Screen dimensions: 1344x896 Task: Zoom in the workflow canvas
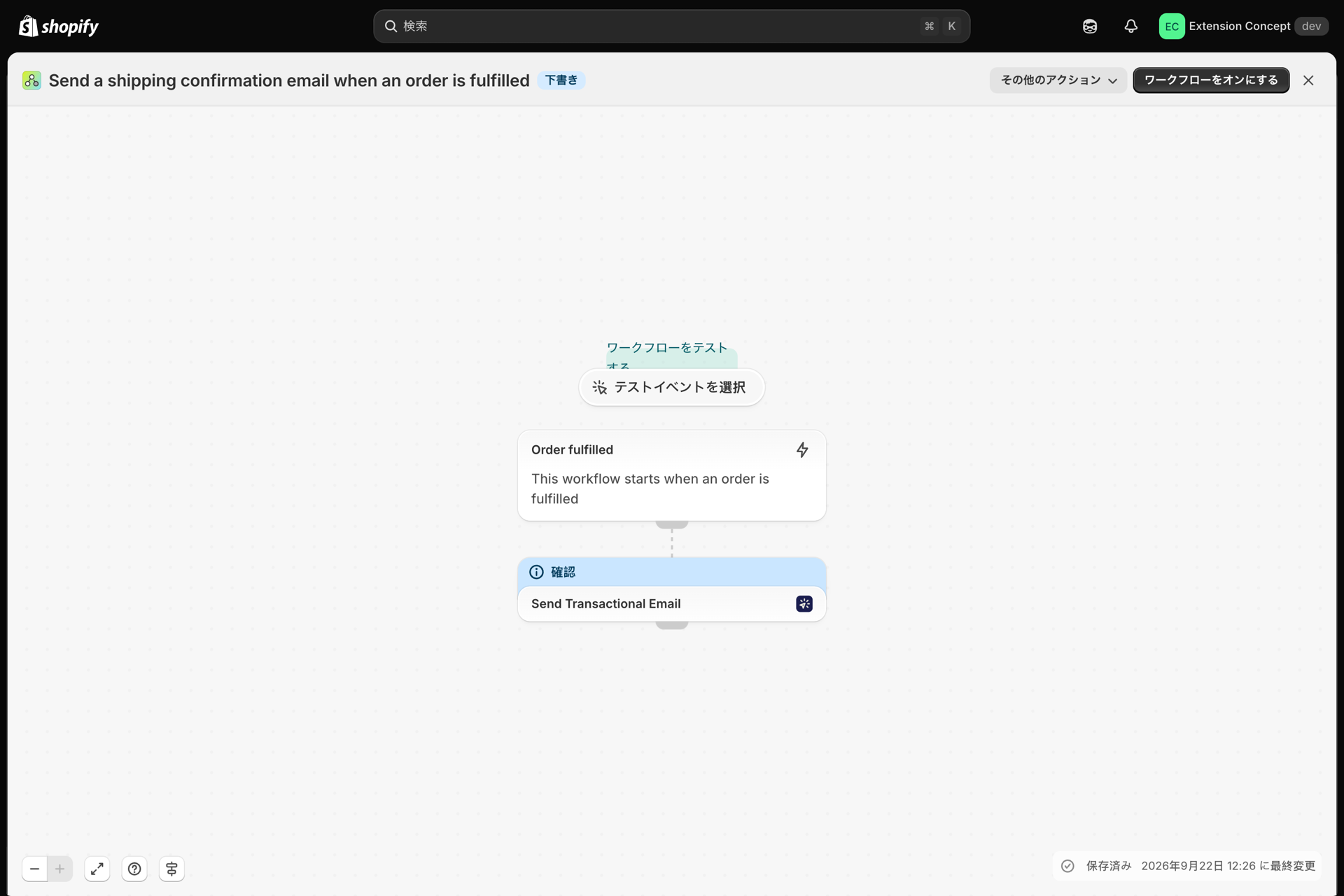[60, 869]
